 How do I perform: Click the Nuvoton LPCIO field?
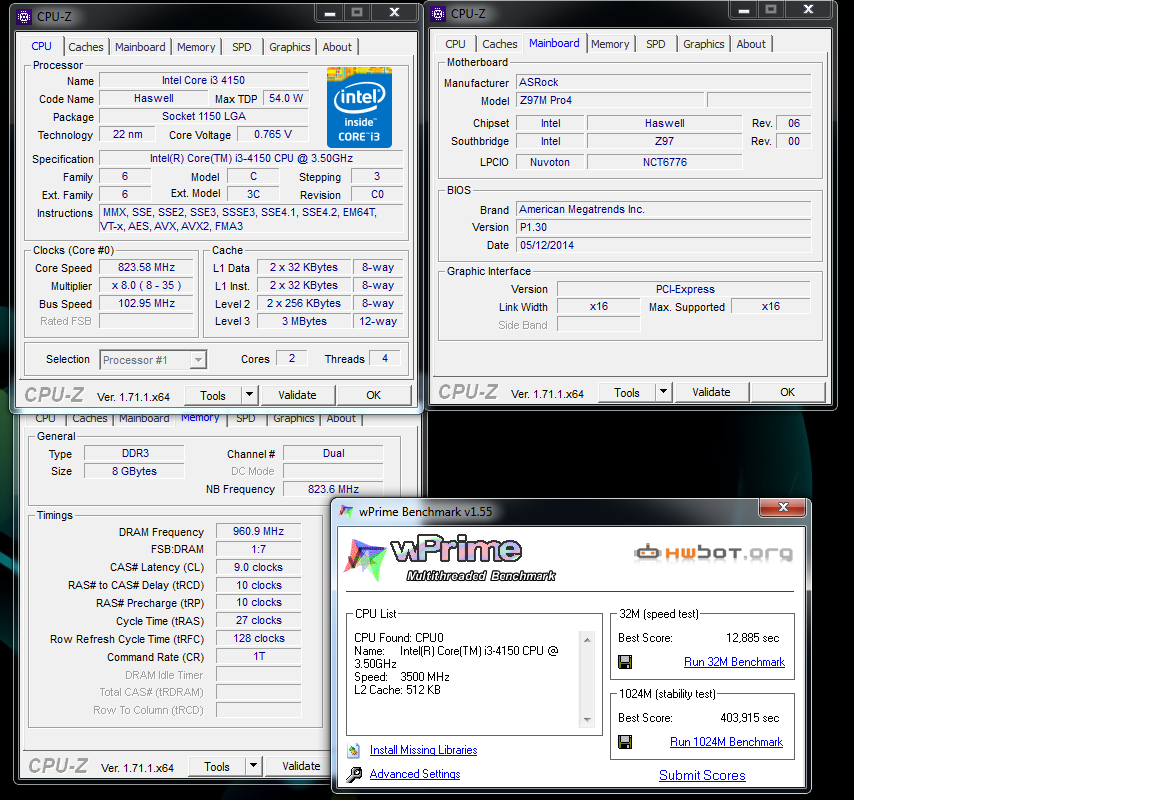(x=550, y=162)
